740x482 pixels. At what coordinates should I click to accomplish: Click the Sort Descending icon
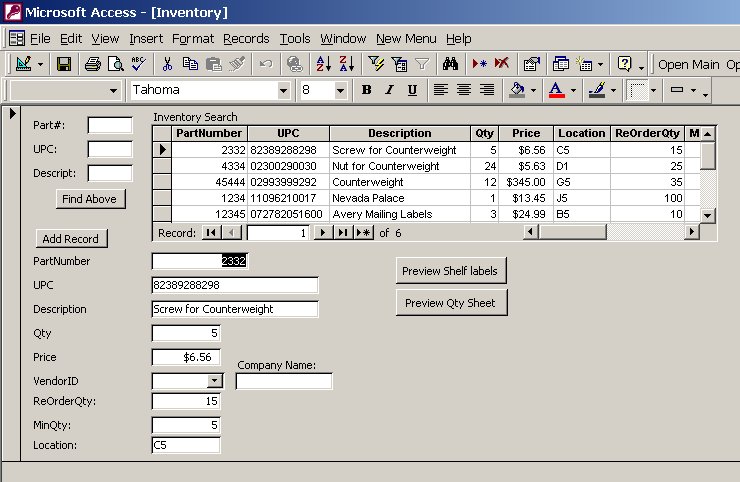click(x=346, y=65)
